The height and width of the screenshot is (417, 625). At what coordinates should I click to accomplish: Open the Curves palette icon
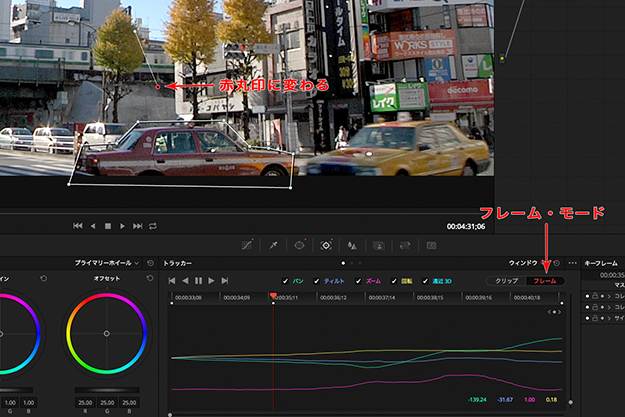point(247,244)
